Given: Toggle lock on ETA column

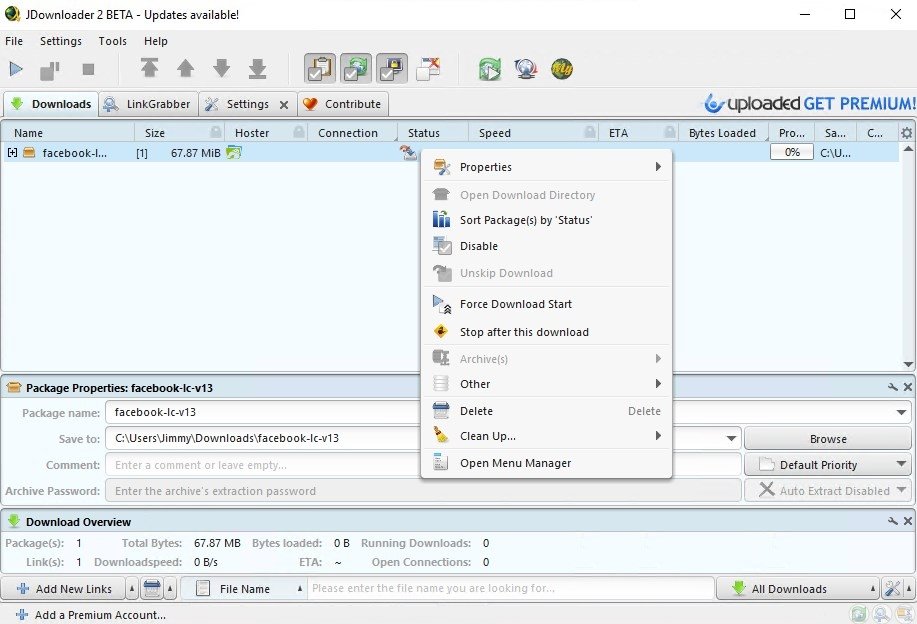Looking at the screenshot, I should [x=670, y=132].
